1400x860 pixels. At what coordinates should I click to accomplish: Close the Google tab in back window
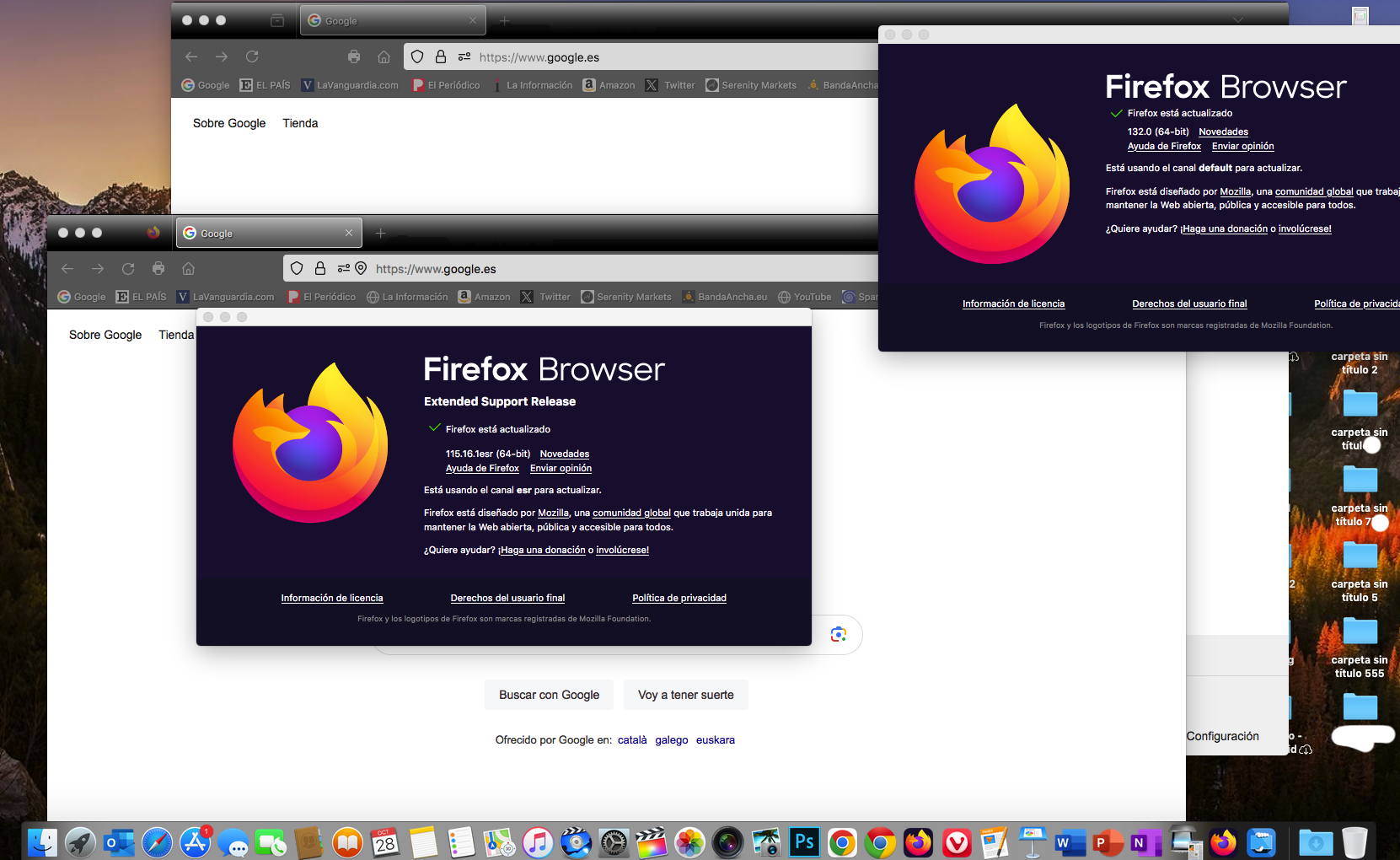(473, 20)
